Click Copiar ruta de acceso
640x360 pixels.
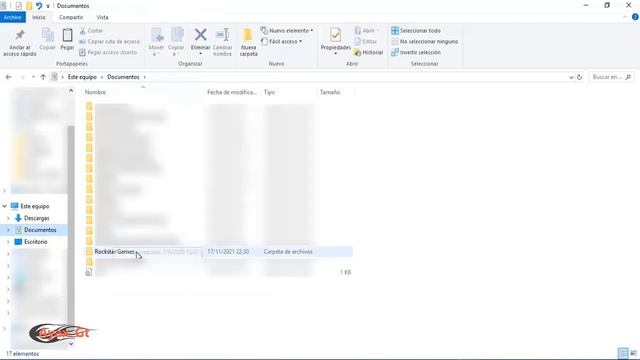tap(109, 42)
